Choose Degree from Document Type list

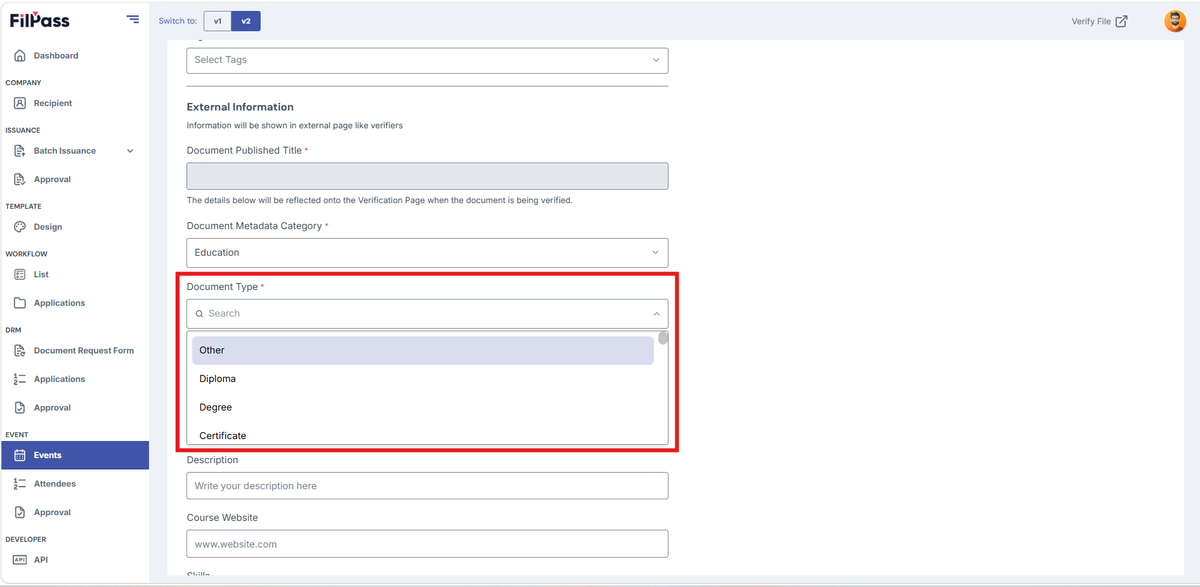pyautogui.click(x=423, y=408)
